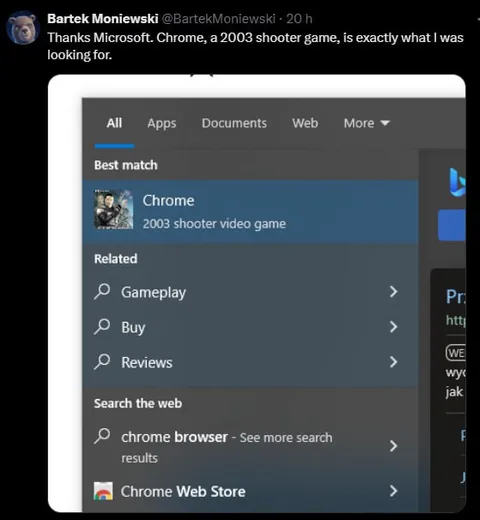
Task: Open the attached screenshot image in tweet
Action: point(257,293)
